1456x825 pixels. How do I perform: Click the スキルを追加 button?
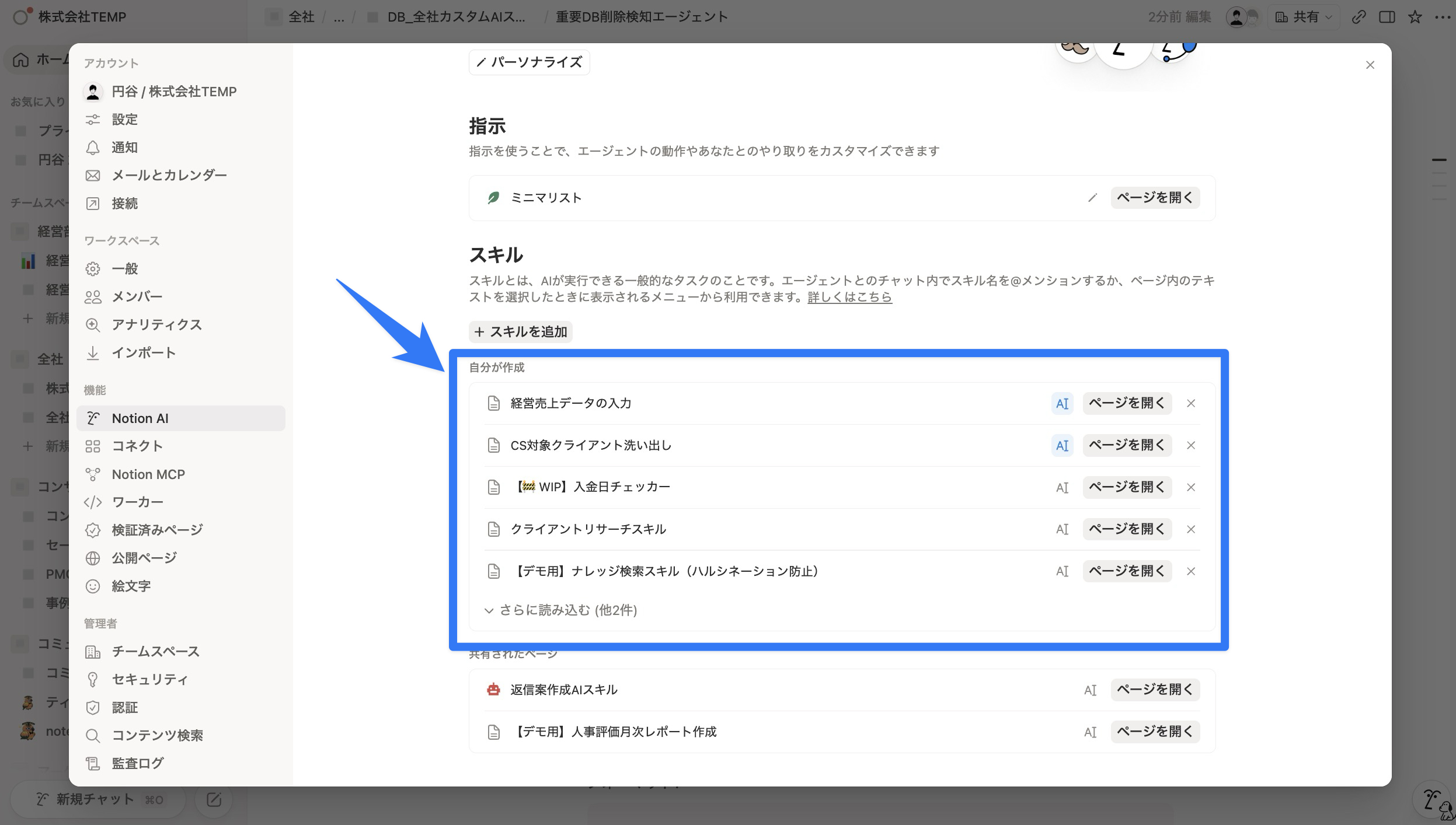coord(521,332)
